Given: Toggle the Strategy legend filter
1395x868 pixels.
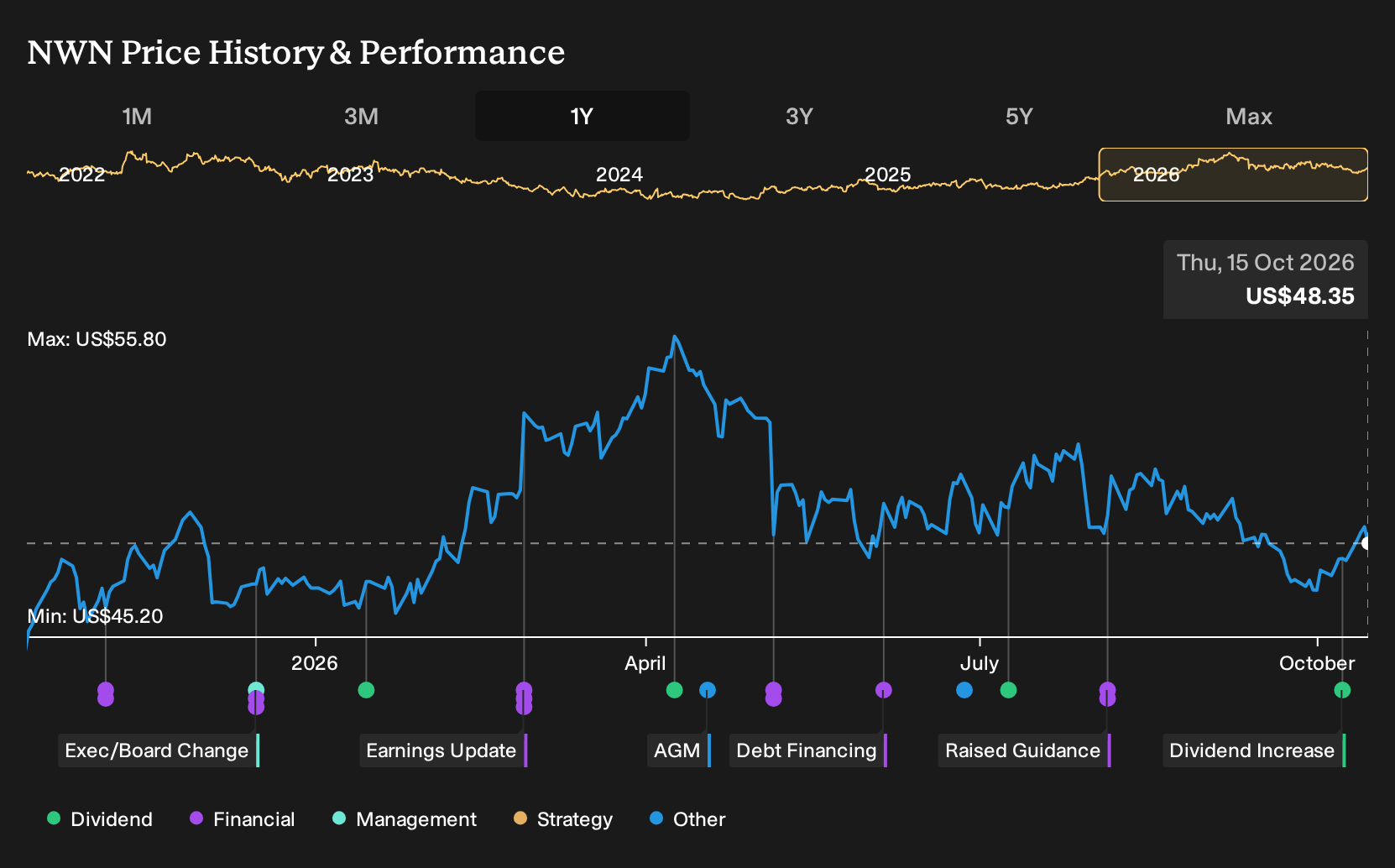Looking at the screenshot, I should (x=563, y=819).
